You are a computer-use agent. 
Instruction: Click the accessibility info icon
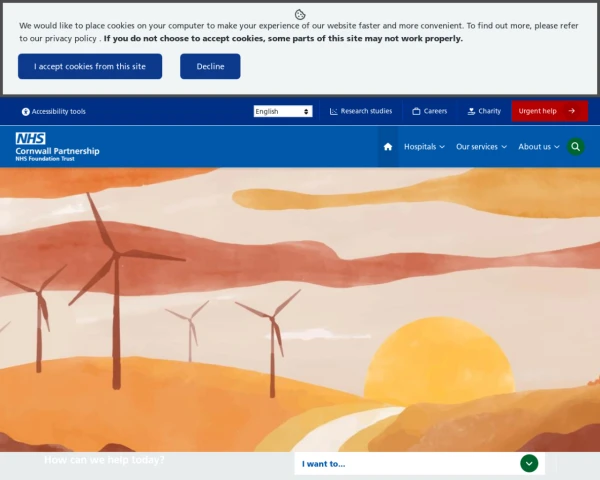[x=26, y=111]
